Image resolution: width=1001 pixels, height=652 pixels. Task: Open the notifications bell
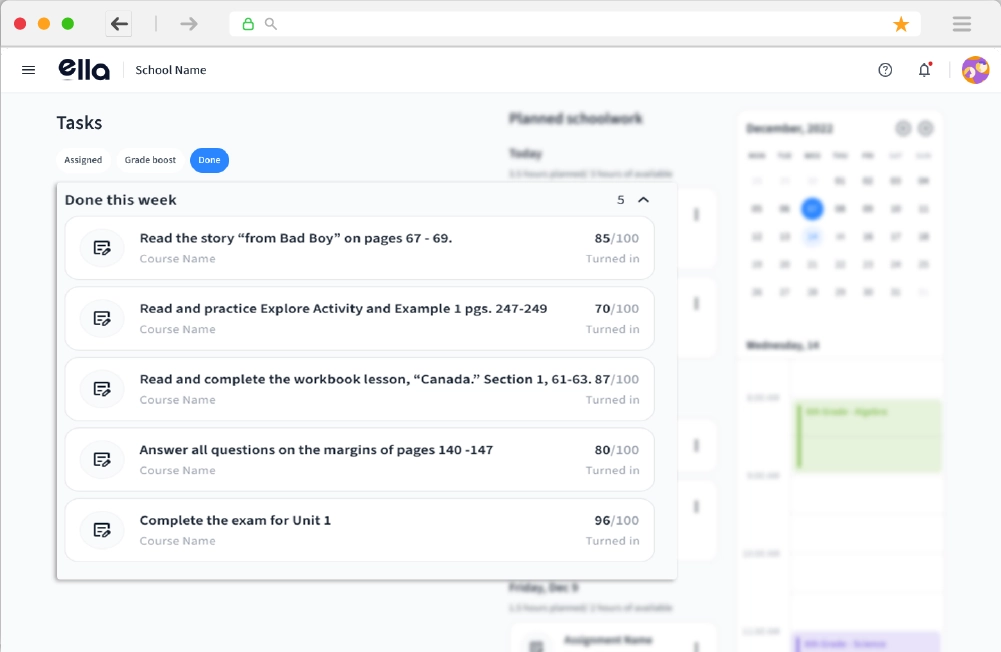(x=924, y=70)
